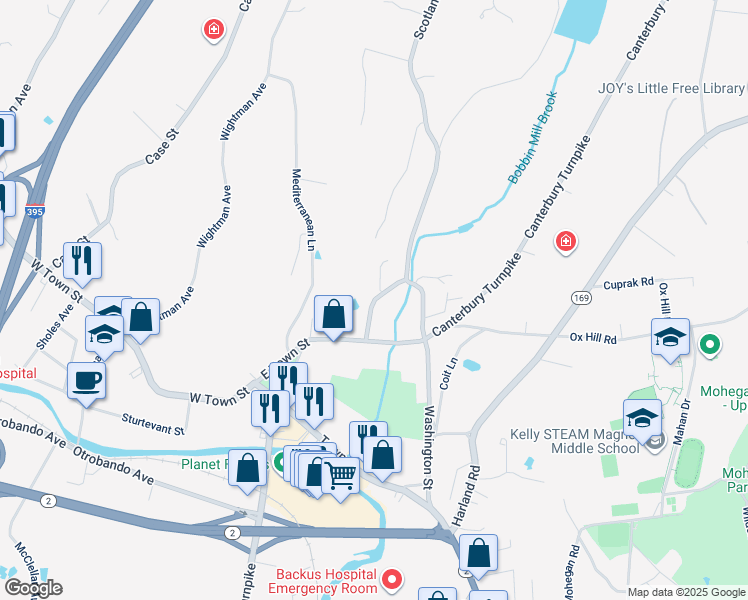Click the shopping bag marker near Mediterranean Ln
This screenshot has width=748, height=600.
pyautogui.click(x=333, y=317)
